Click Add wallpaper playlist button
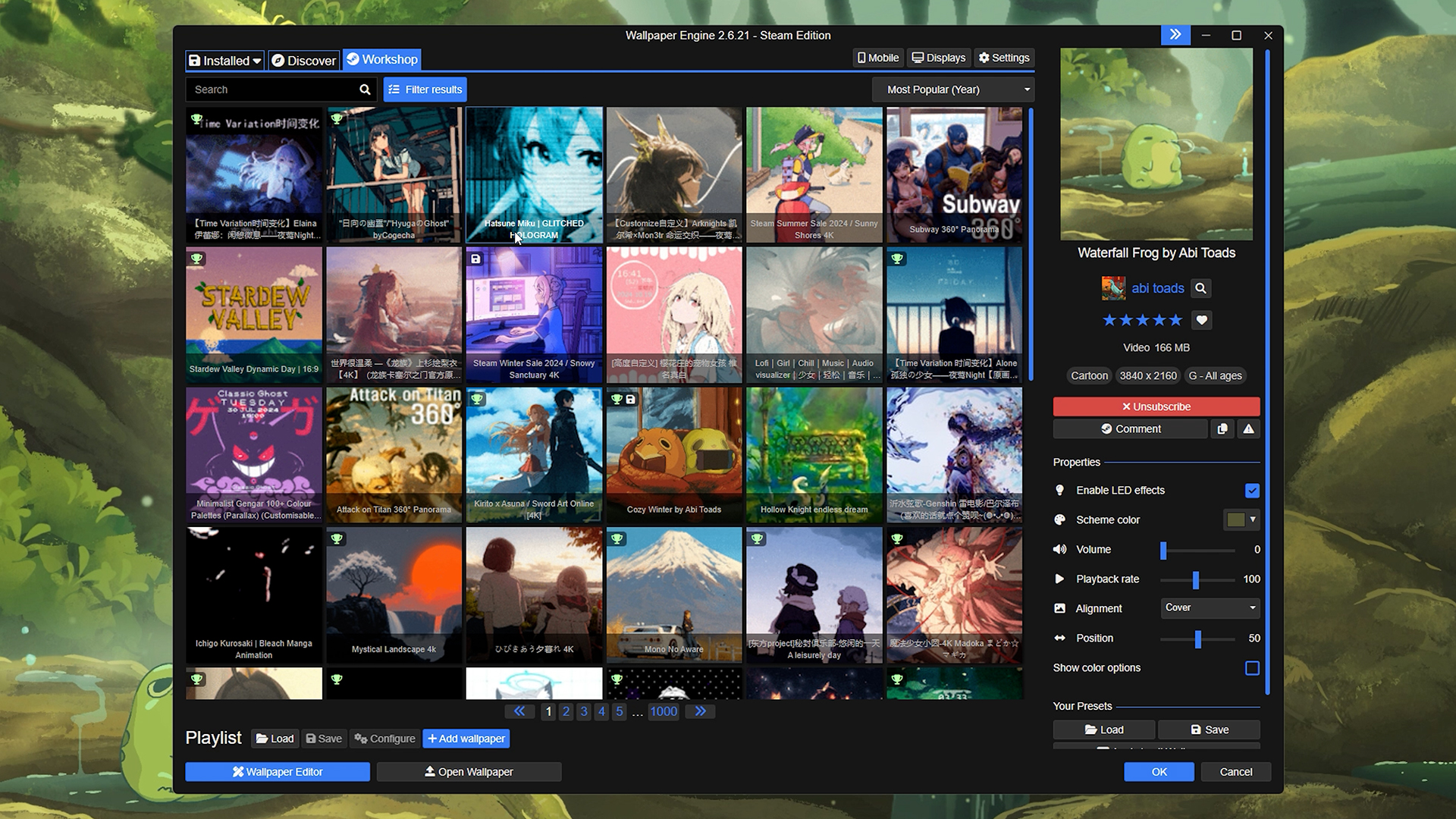1456x819 pixels. pyautogui.click(x=466, y=739)
